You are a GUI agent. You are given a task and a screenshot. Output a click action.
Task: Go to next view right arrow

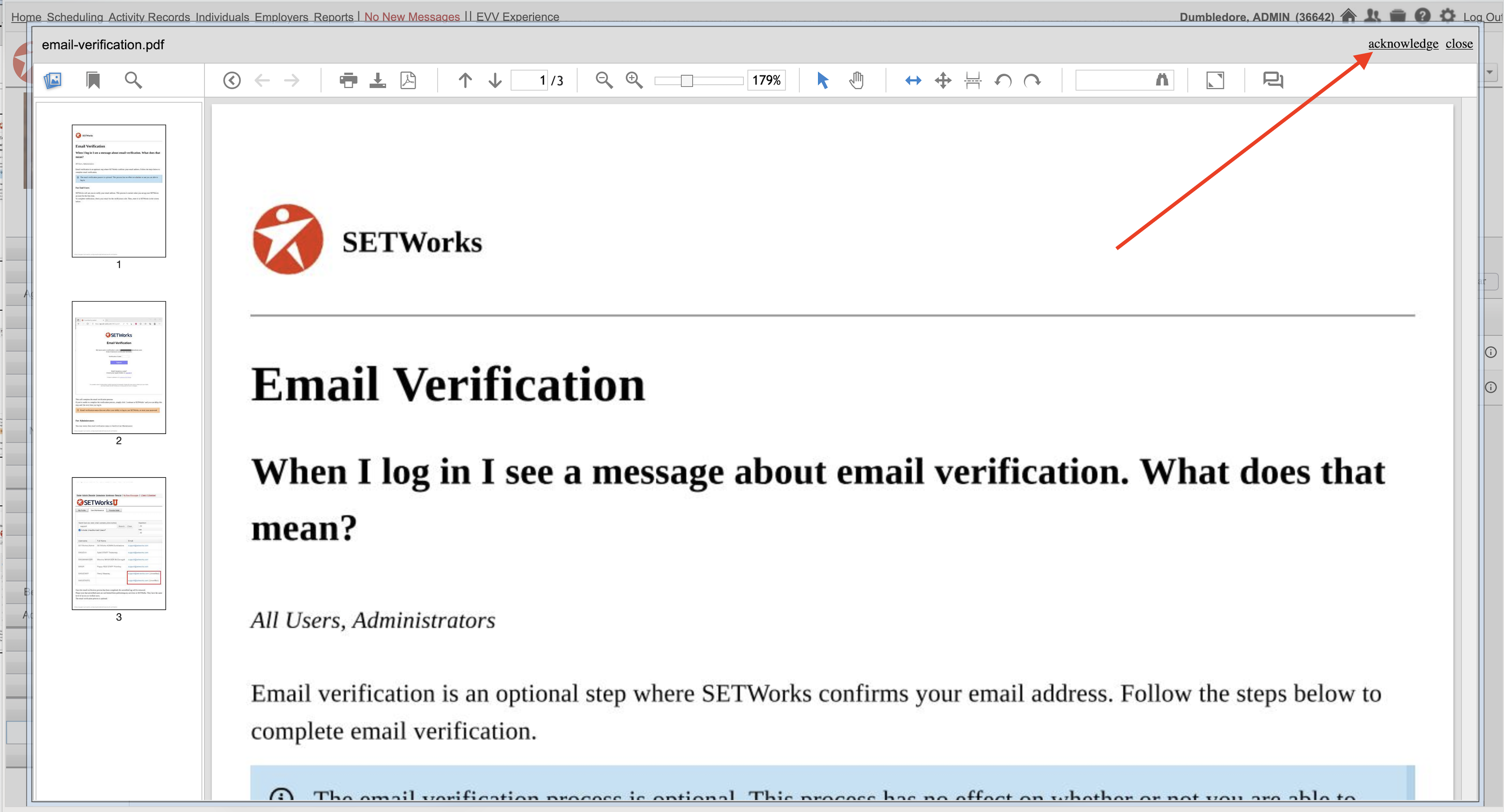pyautogui.click(x=292, y=80)
